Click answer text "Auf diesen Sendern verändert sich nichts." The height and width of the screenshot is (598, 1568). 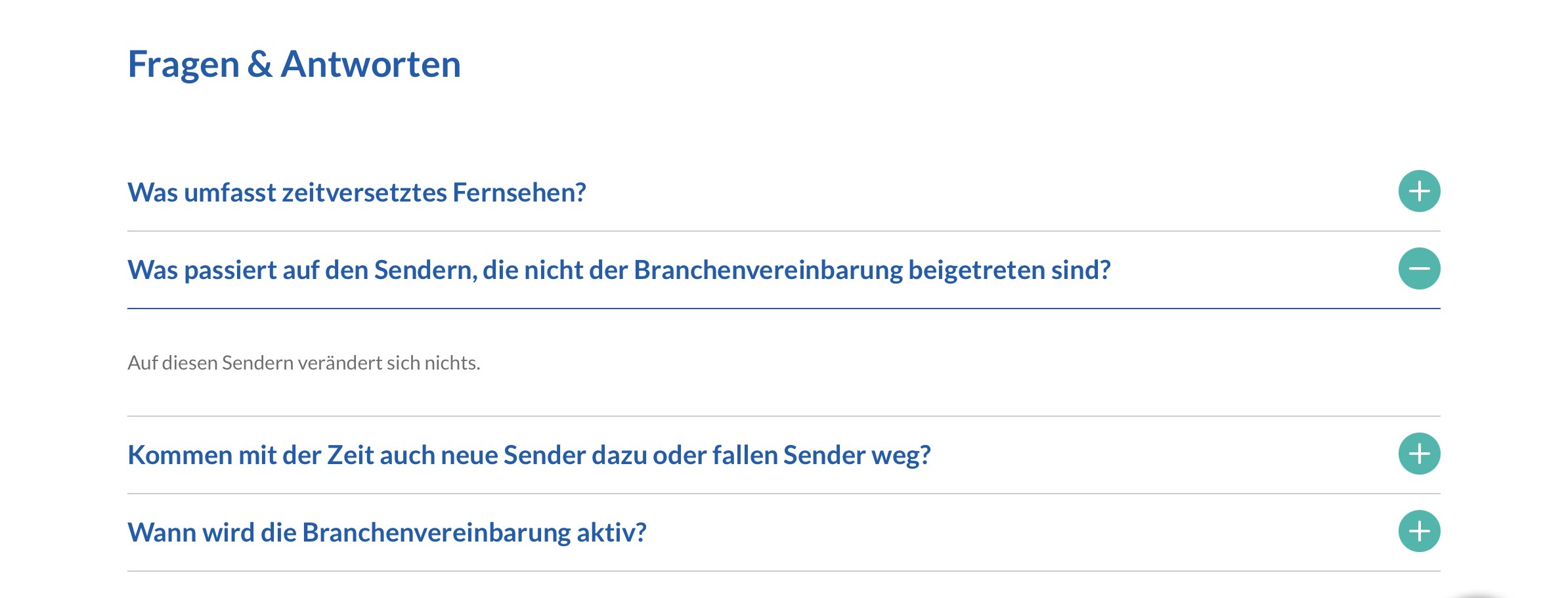[x=303, y=363]
